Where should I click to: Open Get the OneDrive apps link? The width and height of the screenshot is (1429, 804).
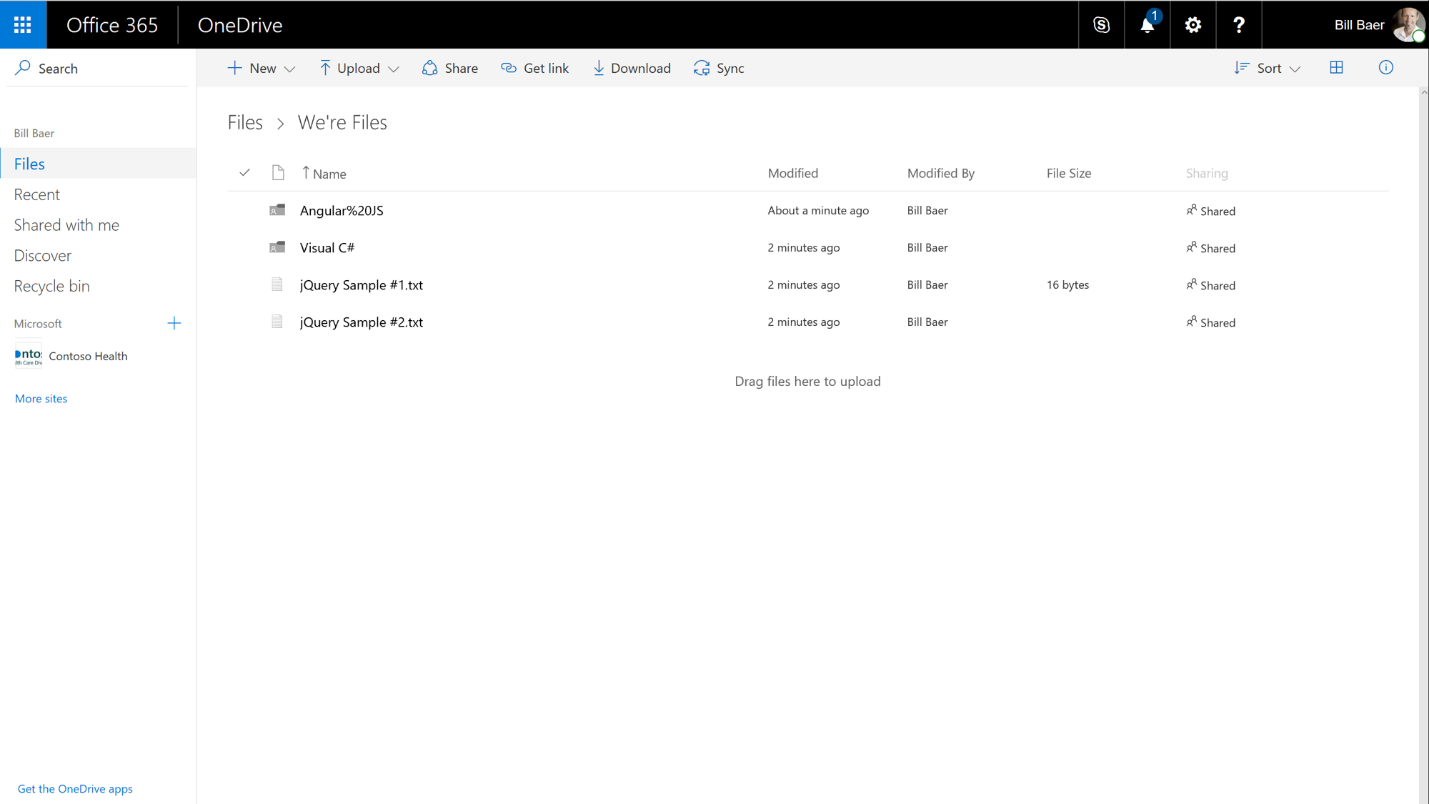click(75, 789)
